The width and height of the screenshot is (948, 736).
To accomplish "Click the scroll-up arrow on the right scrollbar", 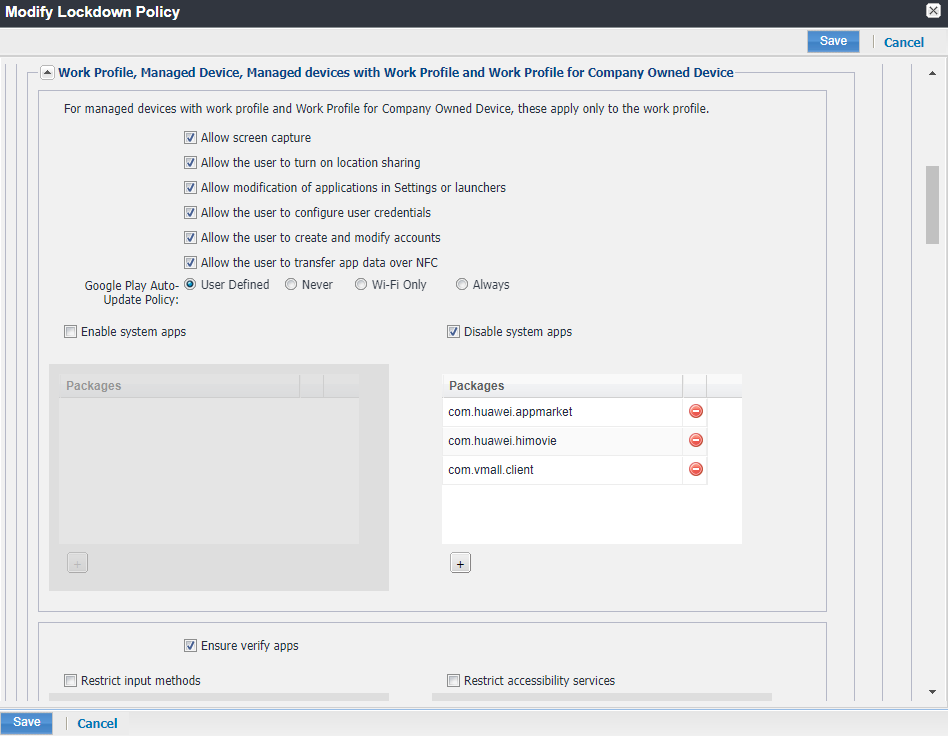I will point(932,73).
